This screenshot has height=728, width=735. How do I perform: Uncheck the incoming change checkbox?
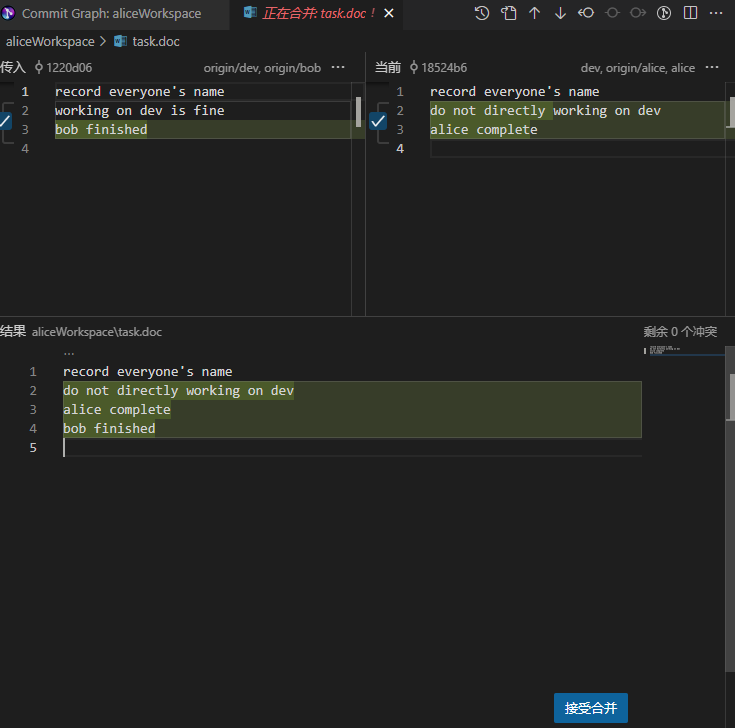click(x=5, y=120)
